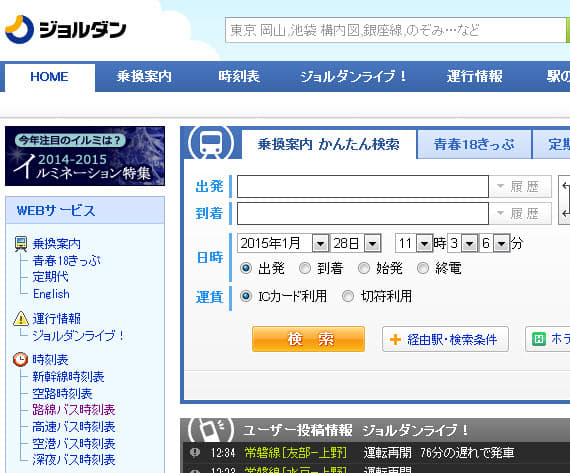
Task: Select the 始発 radio button
Action: click(x=364, y=268)
